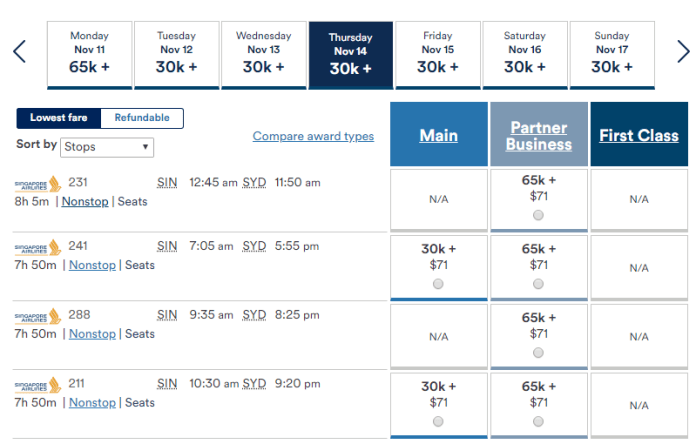Open the Compare award types link
696x444 pixels.
(313, 136)
